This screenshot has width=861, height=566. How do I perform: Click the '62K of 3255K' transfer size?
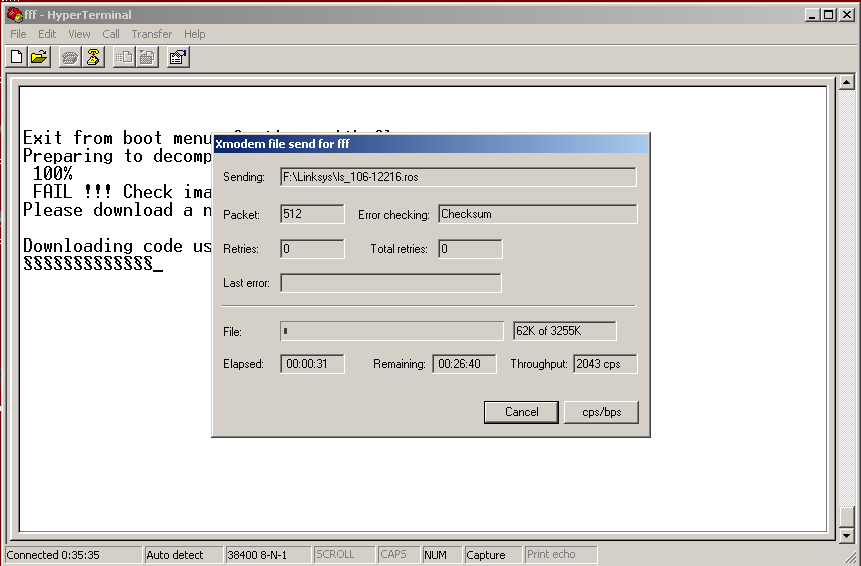click(x=564, y=331)
